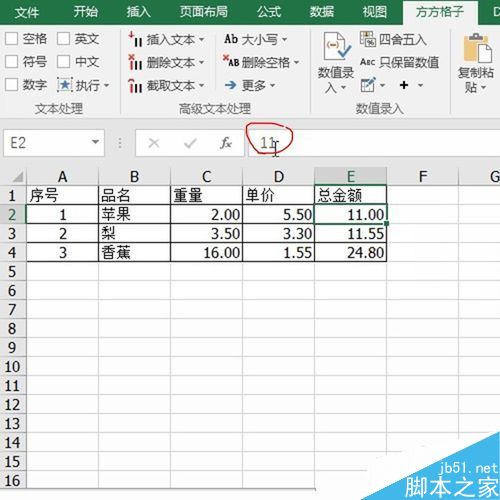Expand the 更多 options dropdown

tap(250, 86)
